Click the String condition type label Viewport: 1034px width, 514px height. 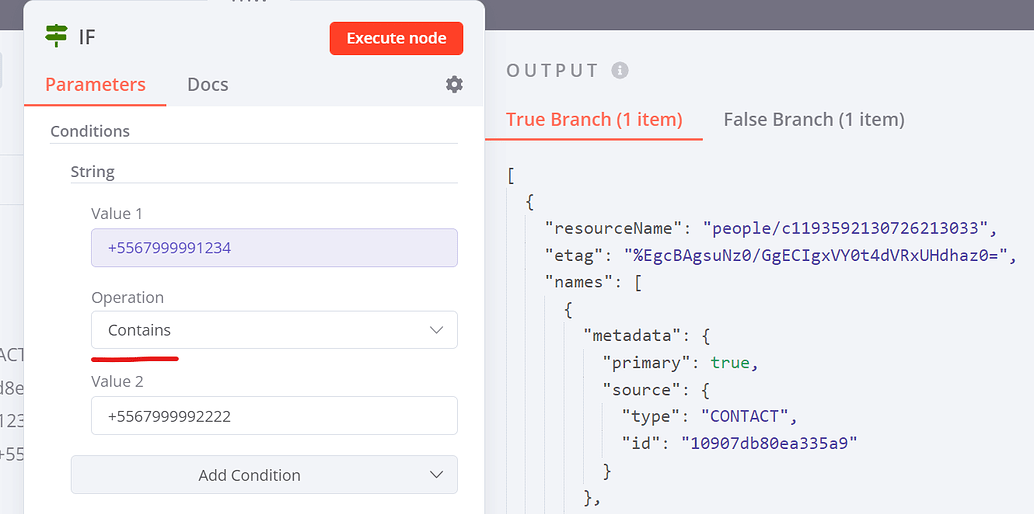click(92, 172)
